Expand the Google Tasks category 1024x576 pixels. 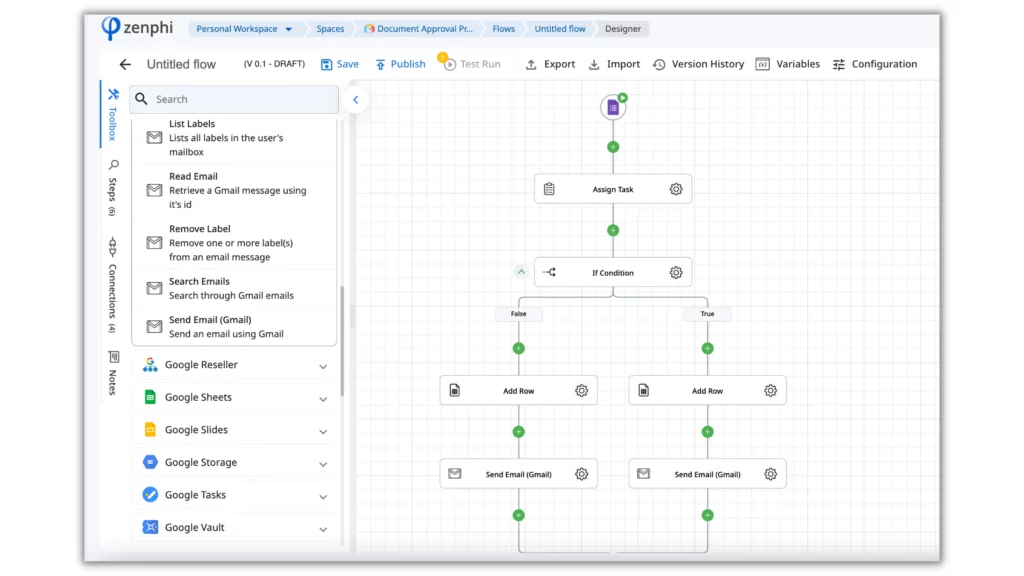(x=235, y=495)
